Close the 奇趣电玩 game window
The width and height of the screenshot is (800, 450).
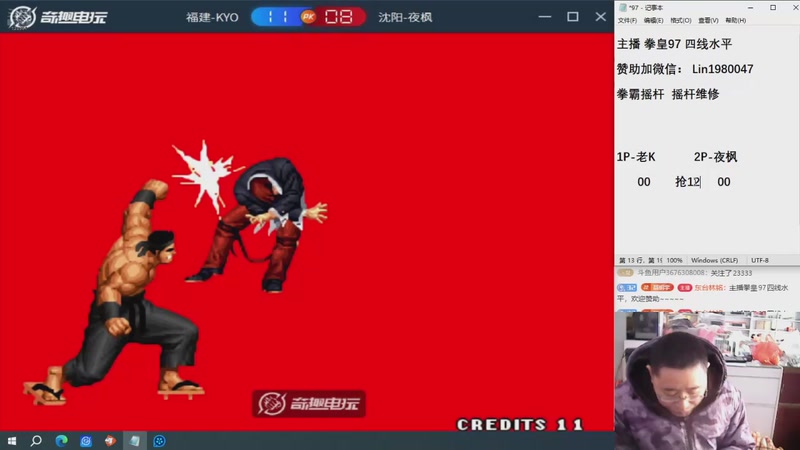(601, 17)
